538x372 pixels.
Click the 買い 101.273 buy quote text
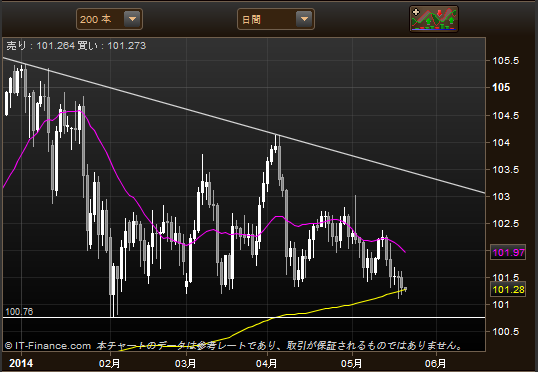pyautogui.click(x=112, y=46)
